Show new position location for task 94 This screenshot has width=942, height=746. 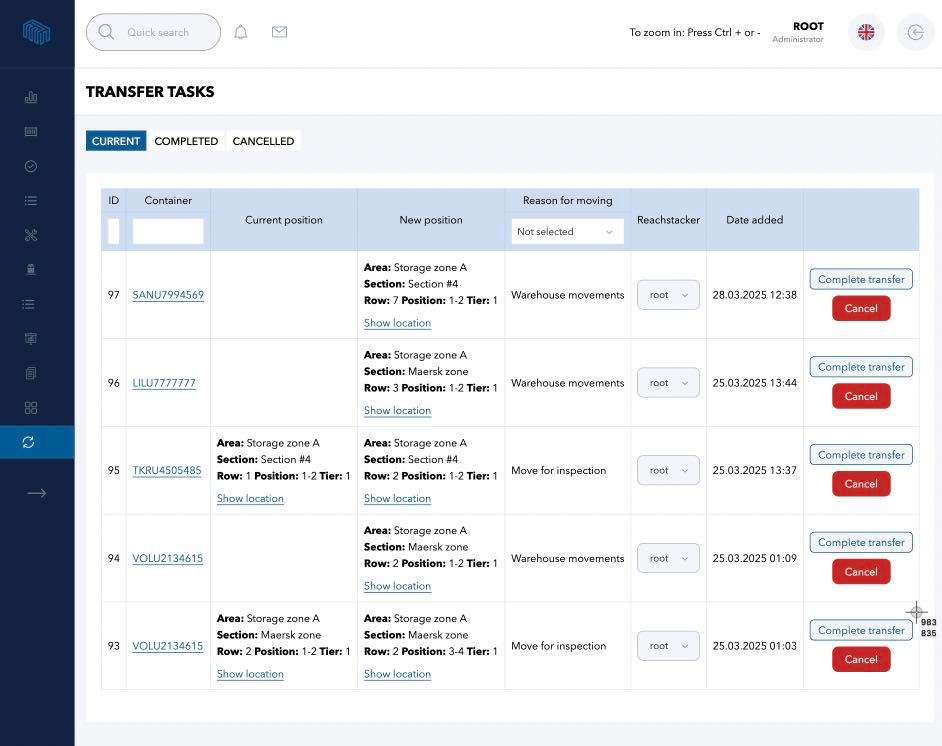397,586
